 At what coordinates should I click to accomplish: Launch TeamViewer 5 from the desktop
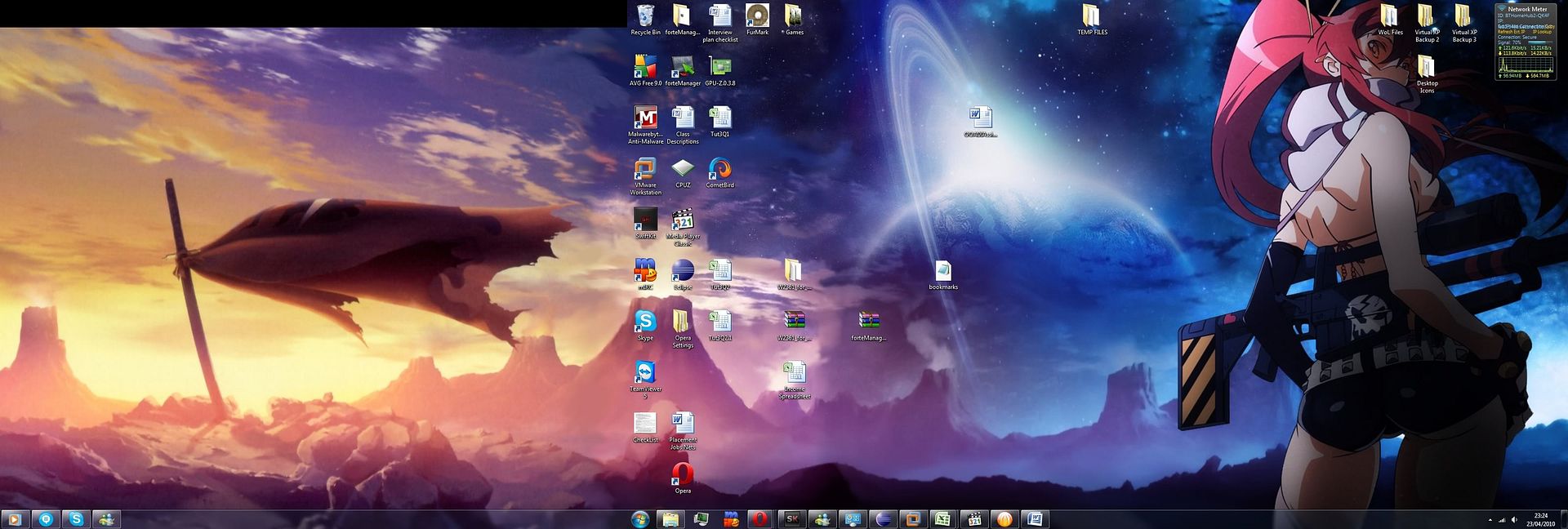(x=645, y=373)
